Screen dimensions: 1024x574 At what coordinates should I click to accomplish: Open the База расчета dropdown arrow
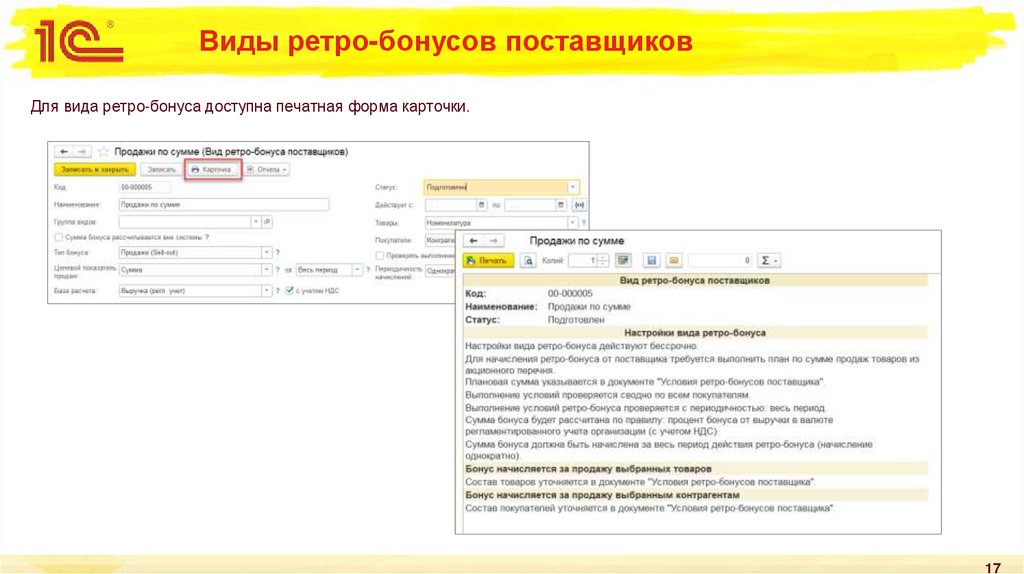click(x=266, y=291)
